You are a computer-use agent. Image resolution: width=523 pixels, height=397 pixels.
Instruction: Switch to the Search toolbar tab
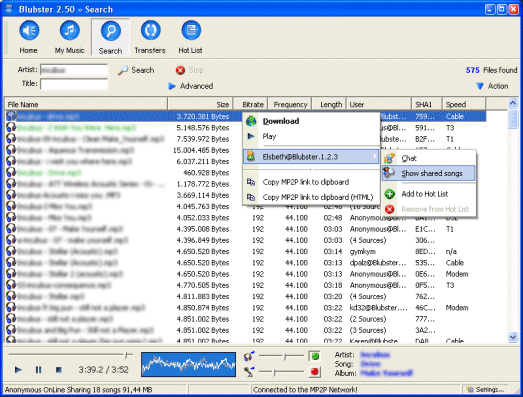110,37
